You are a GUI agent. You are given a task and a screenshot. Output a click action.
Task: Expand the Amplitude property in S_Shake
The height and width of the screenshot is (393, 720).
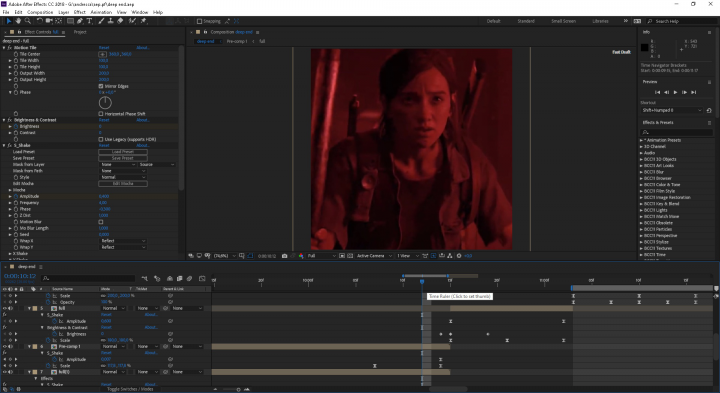click(10, 196)
